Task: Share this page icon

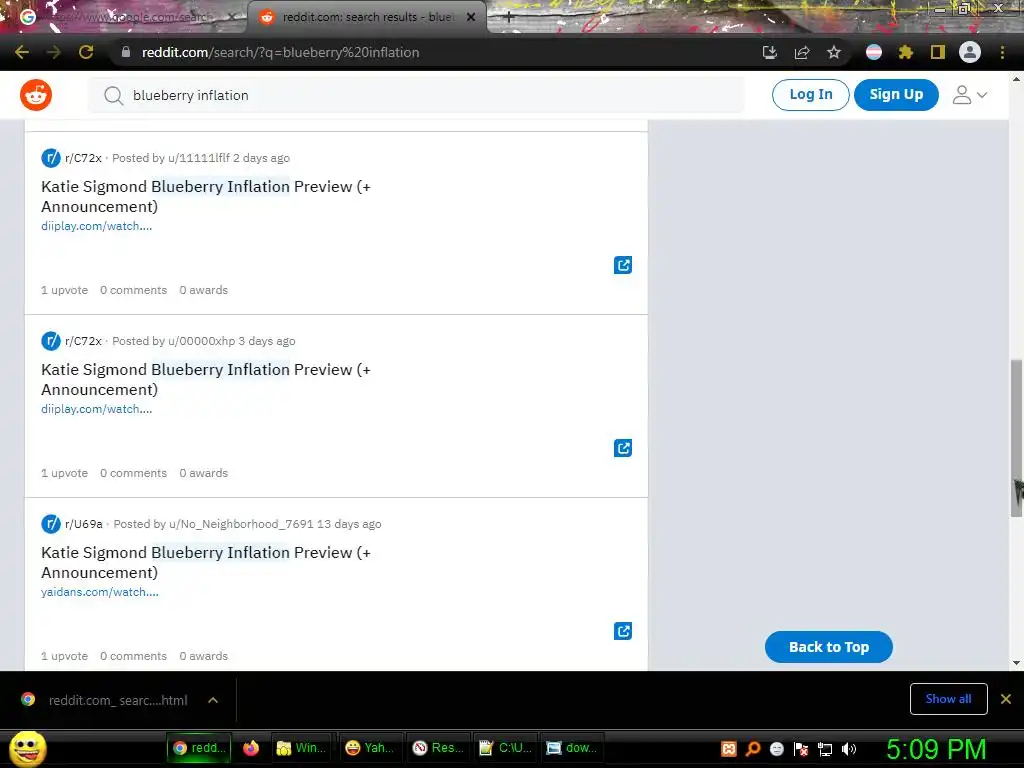Action: [x=802, y=52]
